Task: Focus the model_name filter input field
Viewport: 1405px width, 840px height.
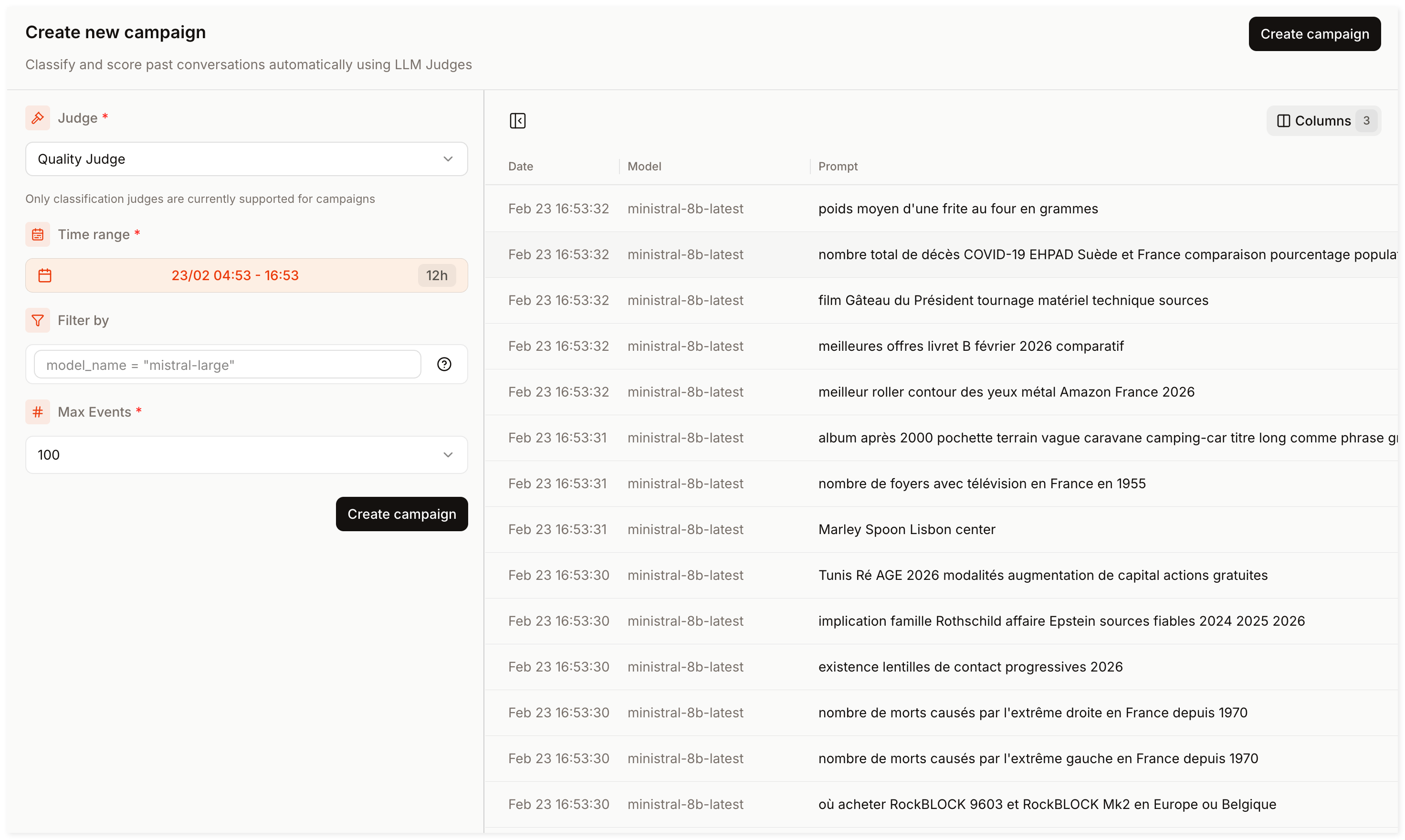Action: coord(227,365)
